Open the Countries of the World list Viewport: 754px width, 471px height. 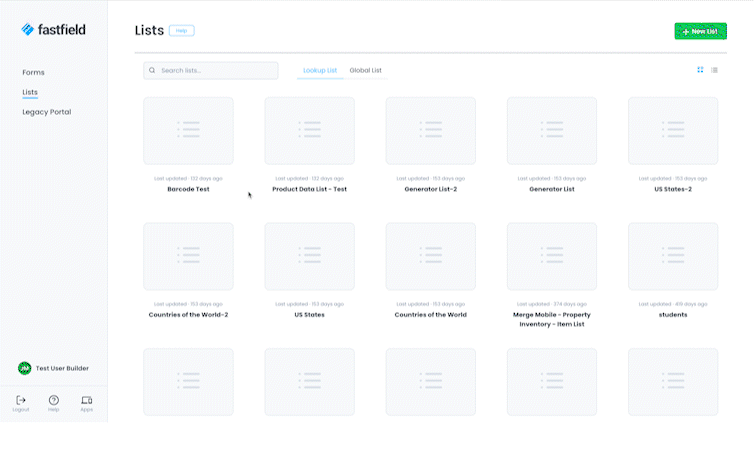(430, 257)
